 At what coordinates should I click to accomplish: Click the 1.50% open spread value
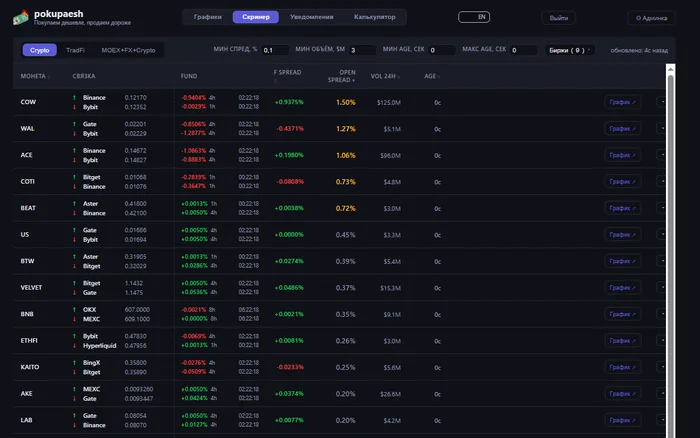point(346,102)
